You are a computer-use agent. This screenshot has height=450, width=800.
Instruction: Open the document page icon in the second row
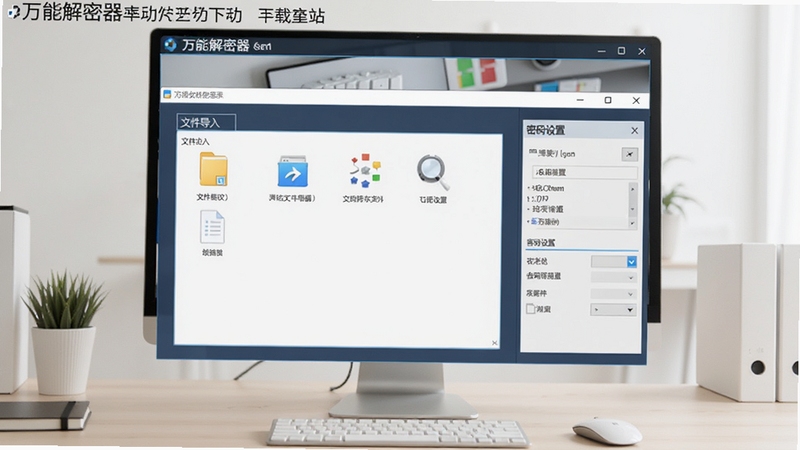tap(212, 227)
